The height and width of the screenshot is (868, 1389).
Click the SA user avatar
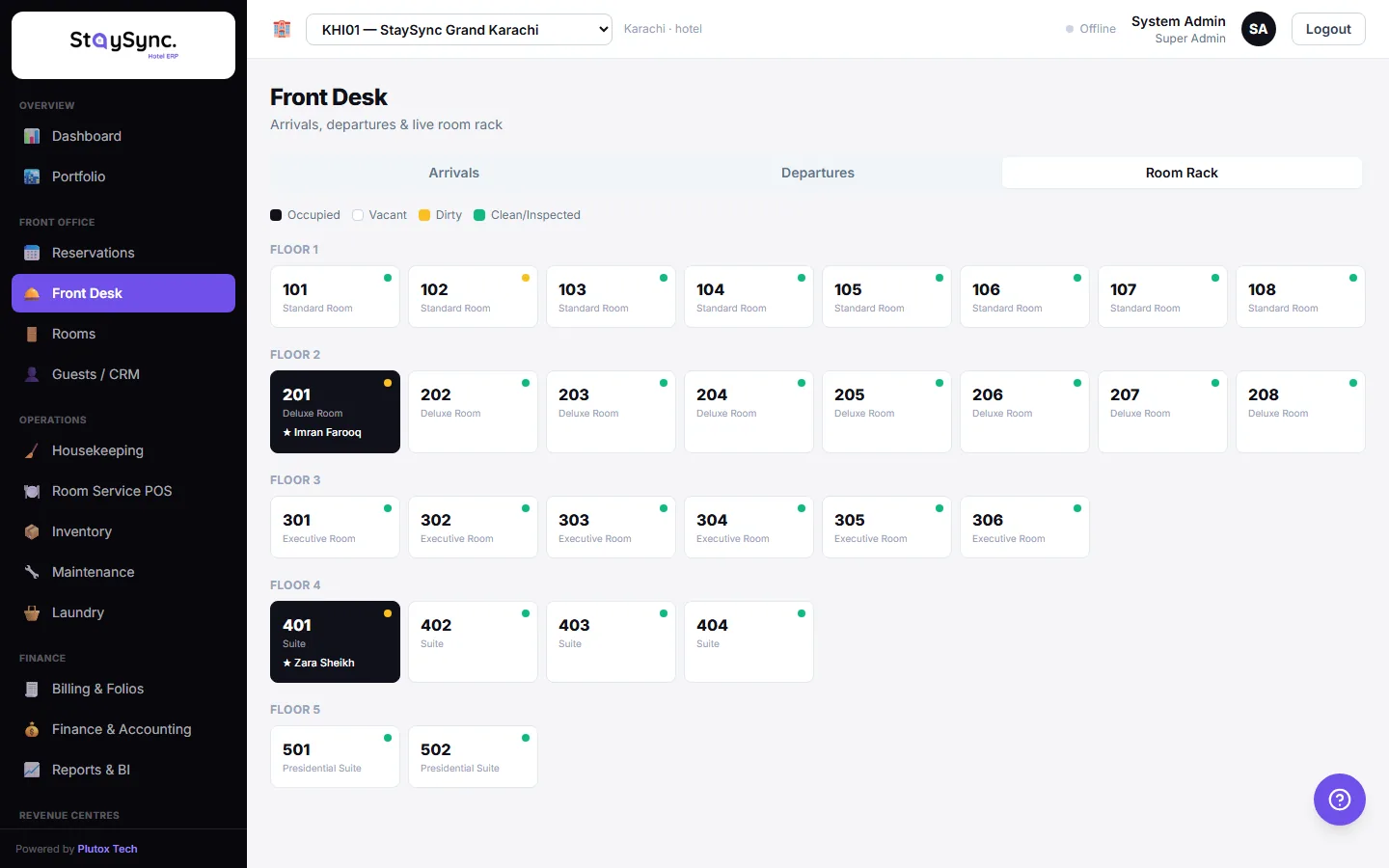click(x=1258, y=29)
